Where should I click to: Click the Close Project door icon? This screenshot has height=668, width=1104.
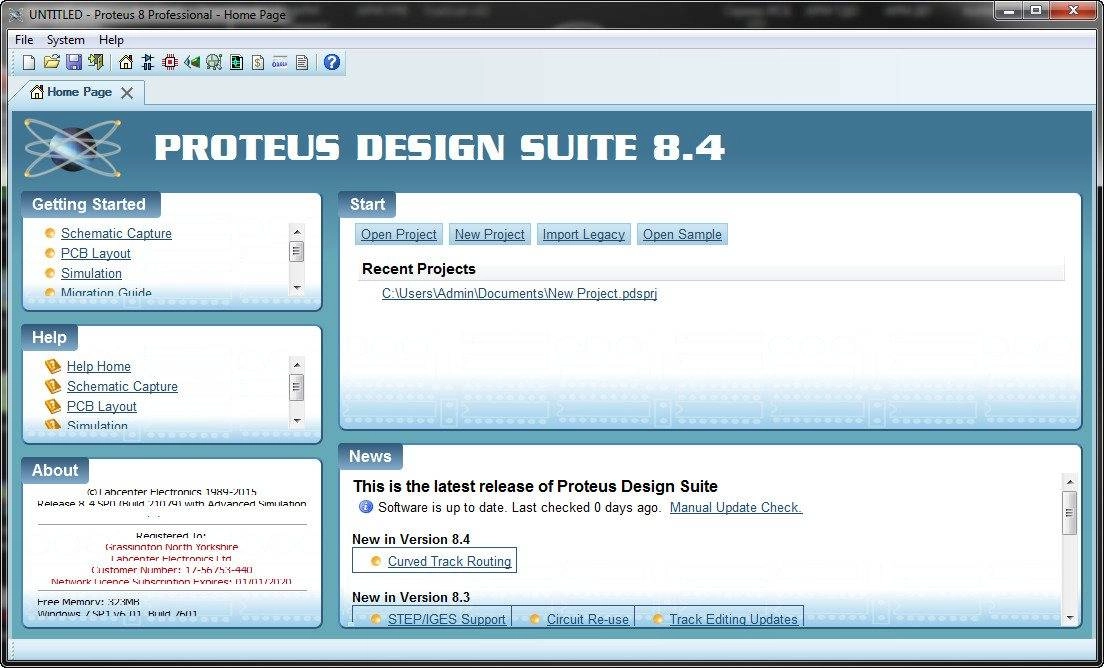point(96,63)
